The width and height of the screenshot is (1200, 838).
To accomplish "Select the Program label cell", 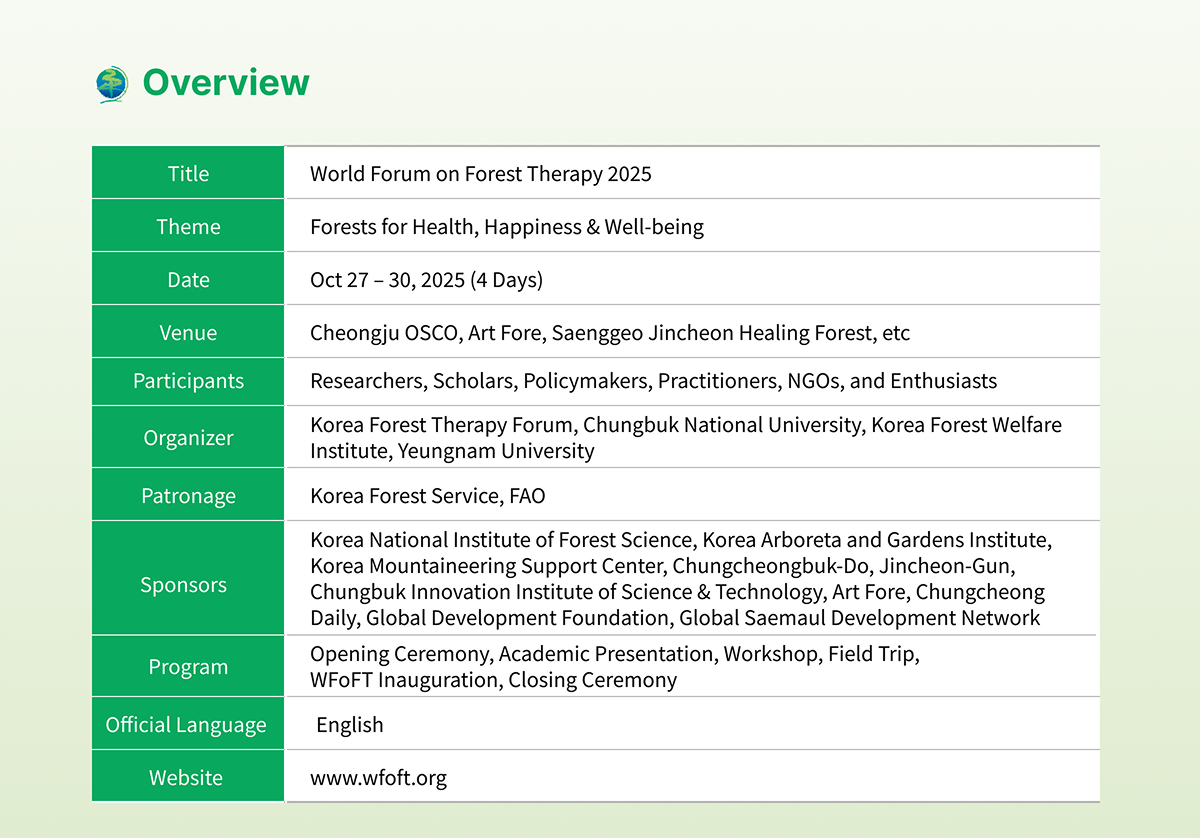I will tap(188, 666).
